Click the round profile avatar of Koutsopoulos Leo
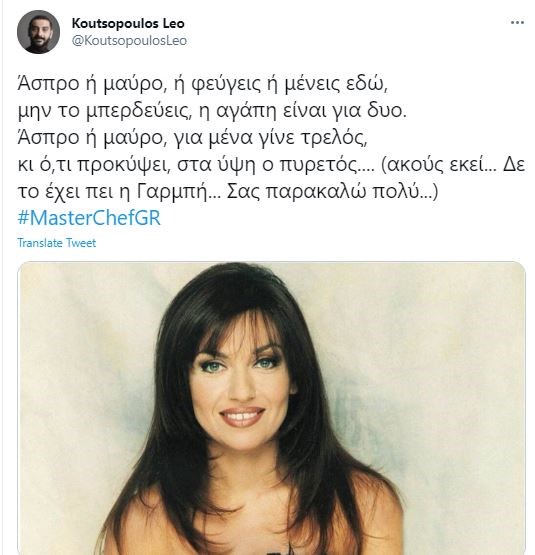The image size is (535, 555). 38,32
